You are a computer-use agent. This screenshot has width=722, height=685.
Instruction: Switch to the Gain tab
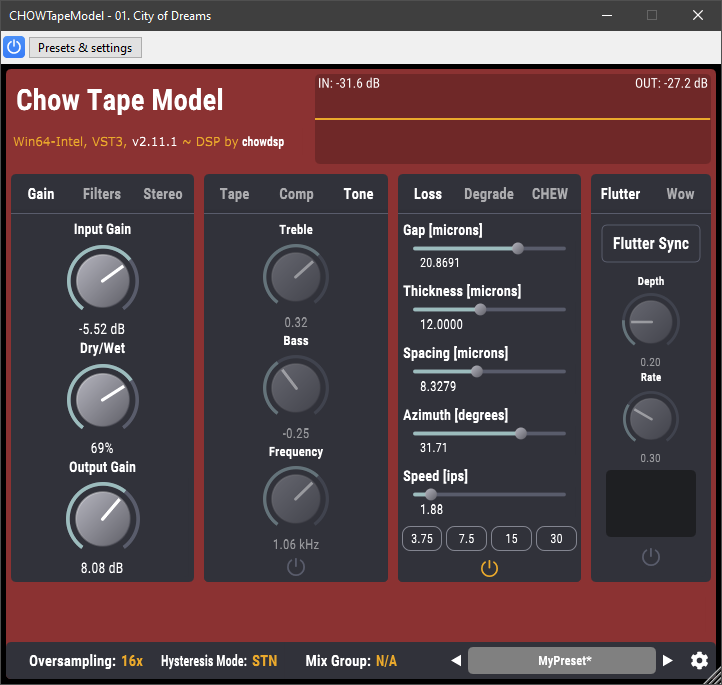click(41, 194)
